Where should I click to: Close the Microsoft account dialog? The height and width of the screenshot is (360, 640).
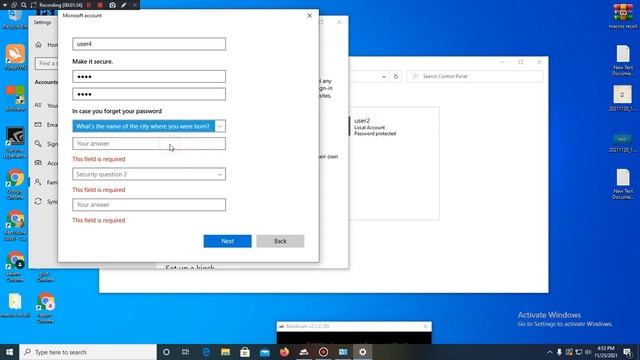click(309, 16)
